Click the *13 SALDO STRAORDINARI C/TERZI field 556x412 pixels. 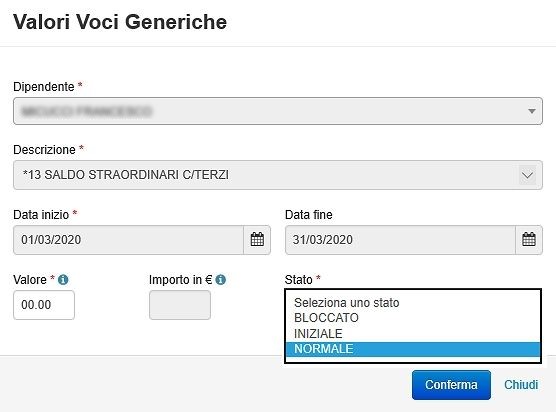[278, 175]
